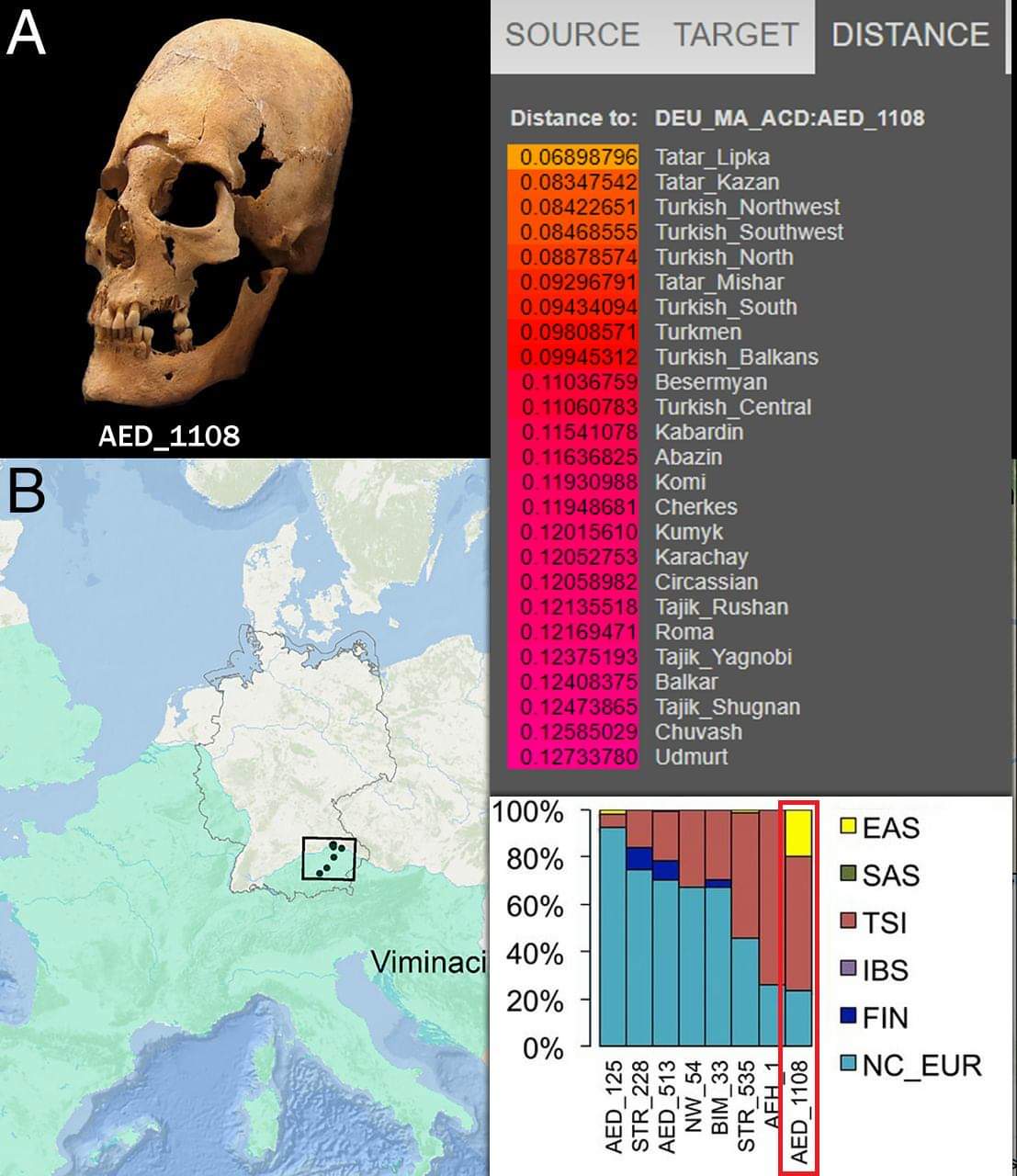Click the AED_513 bar in the chart
Image resolution: width=1017 pixels, height=1176 pixels.
pyautogui.click(x=666, y=928)
